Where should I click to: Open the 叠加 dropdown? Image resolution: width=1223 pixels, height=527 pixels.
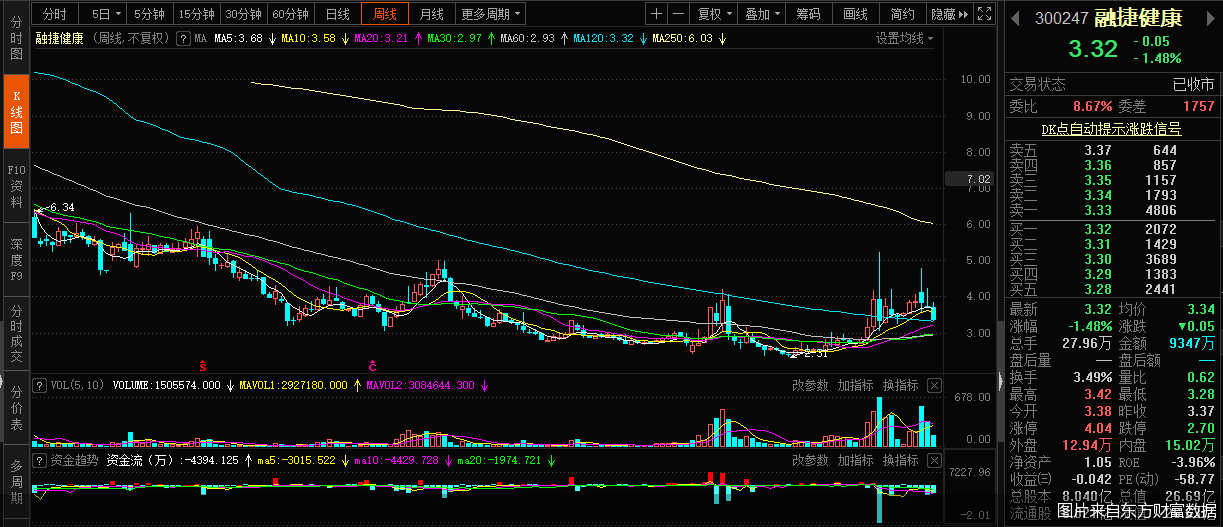[x=763, y=14]
